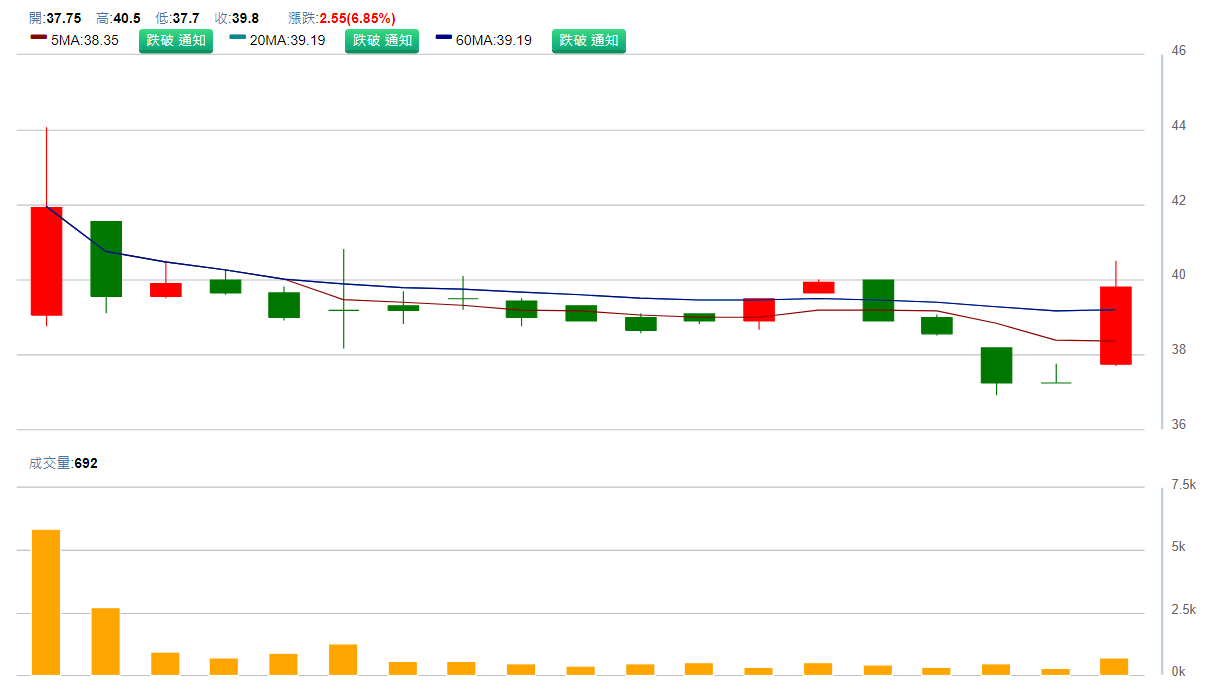The height and width of the screenshot is (691, 1210).
Task: Click the 跌破 通知 button beside 5MA
Action: click(x=176, y=41)
